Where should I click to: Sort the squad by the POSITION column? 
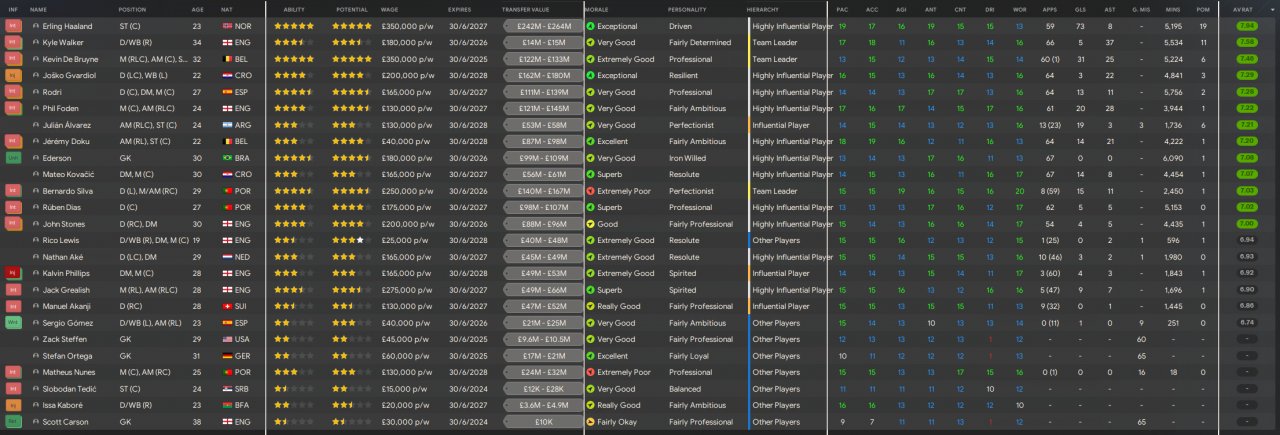[132, 8]
